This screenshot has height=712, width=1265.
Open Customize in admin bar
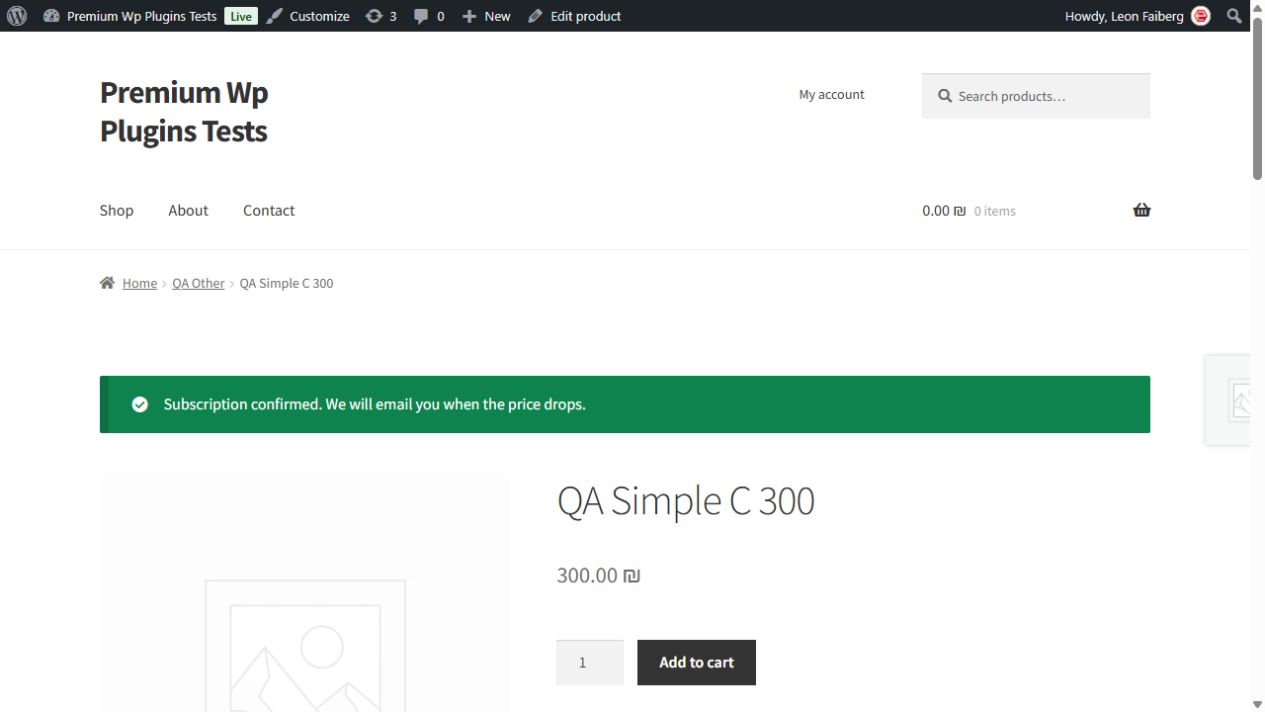pos(319,16)
